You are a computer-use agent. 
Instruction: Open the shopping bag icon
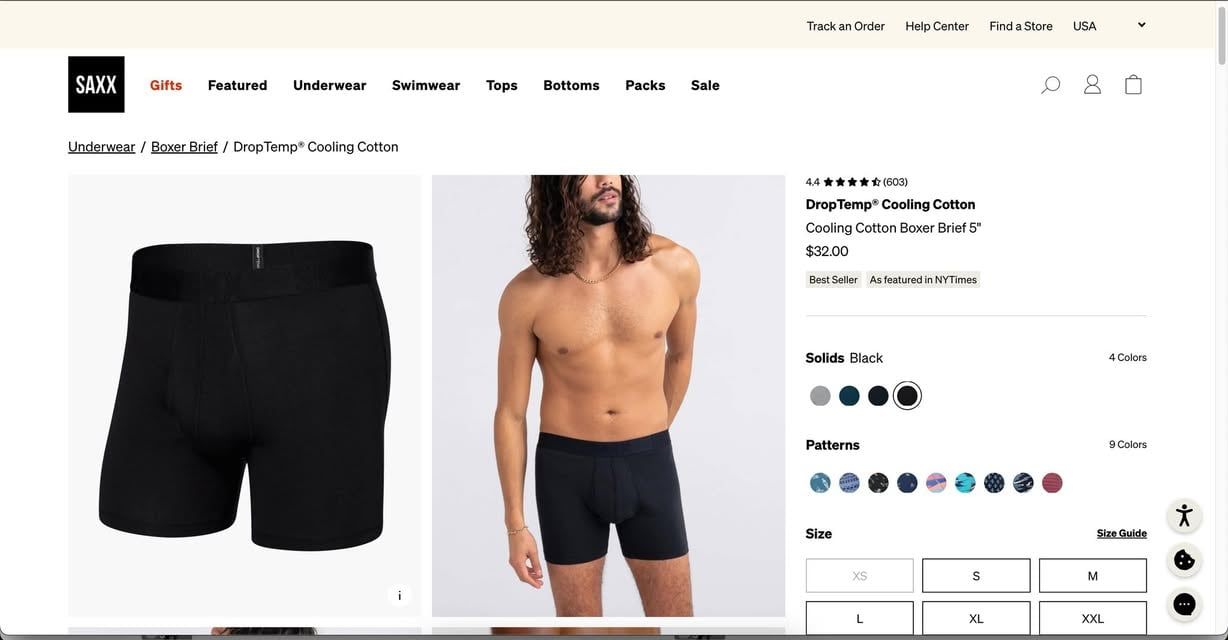[x=1133, y=85]
